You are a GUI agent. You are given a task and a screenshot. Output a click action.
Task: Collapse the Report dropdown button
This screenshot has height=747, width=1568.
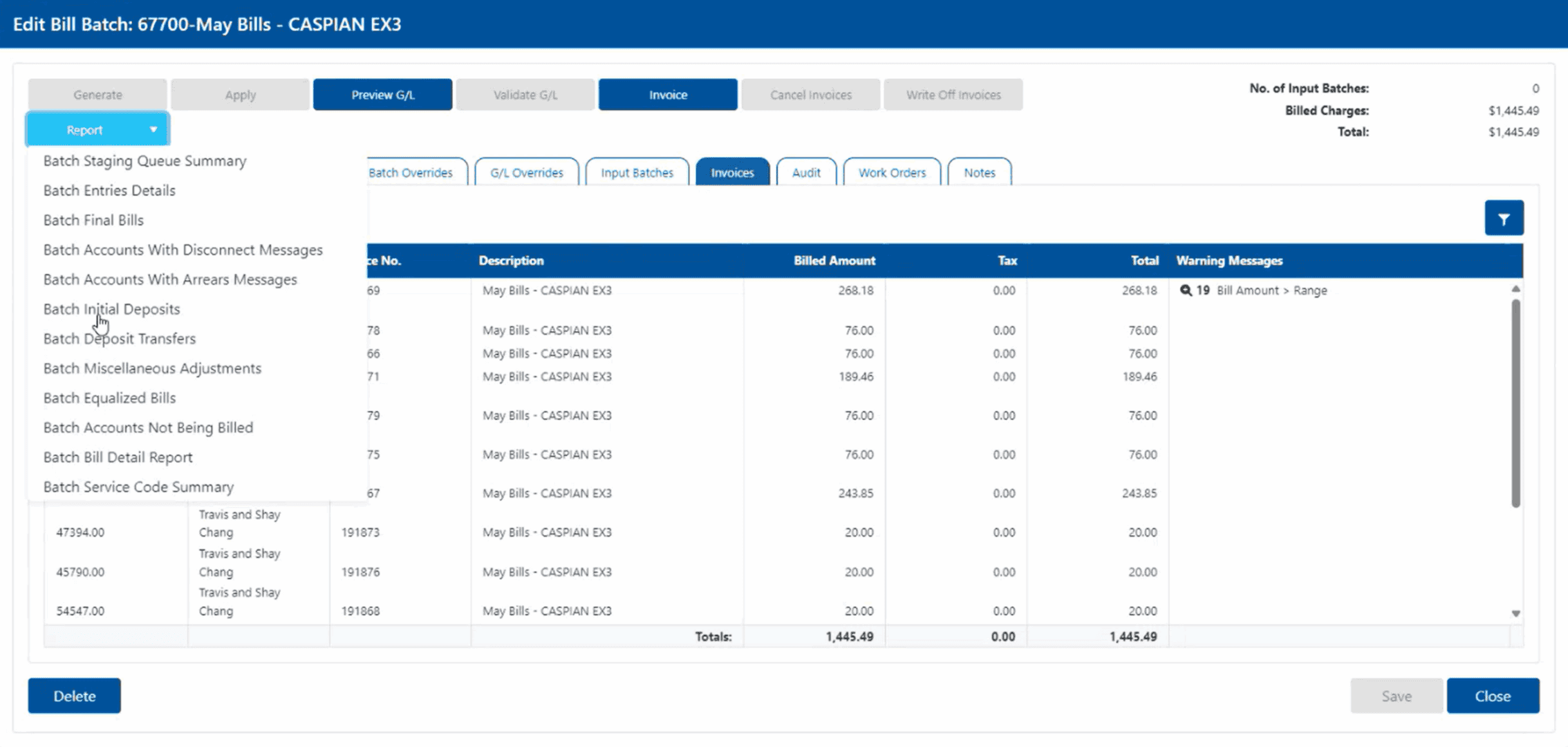point(97,129)
